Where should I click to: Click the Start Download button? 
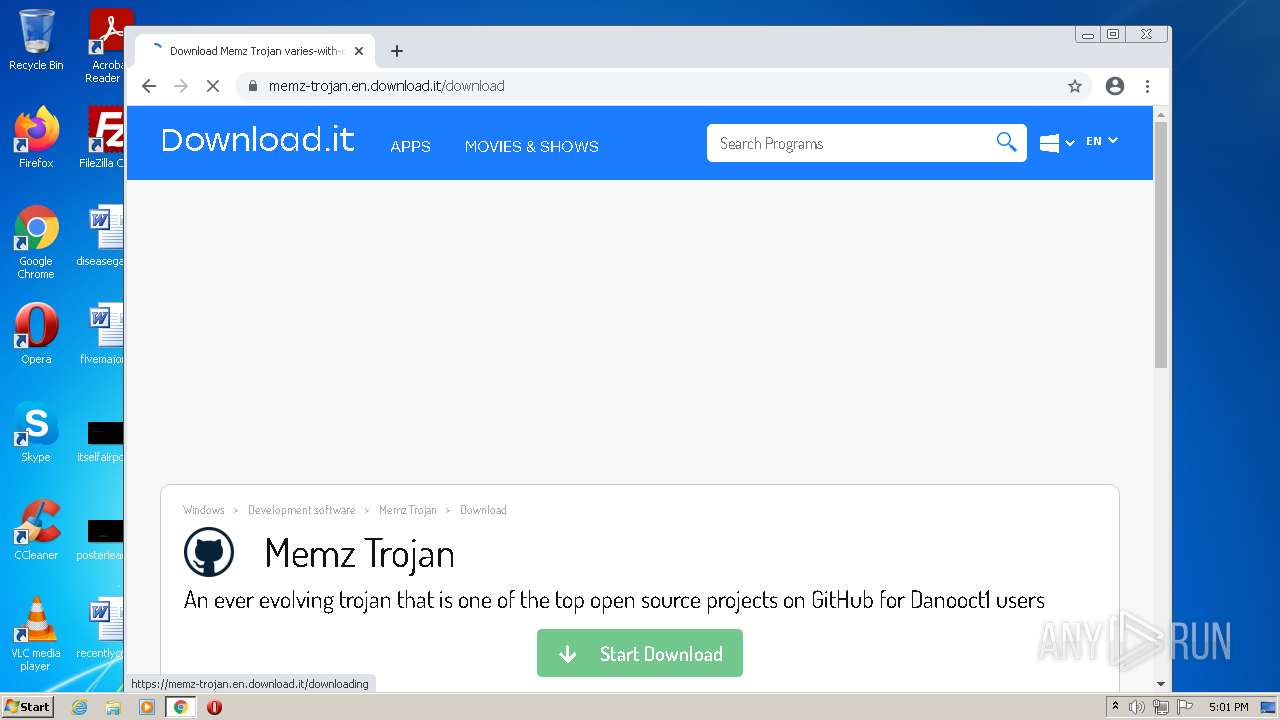(x=640, y=653)
